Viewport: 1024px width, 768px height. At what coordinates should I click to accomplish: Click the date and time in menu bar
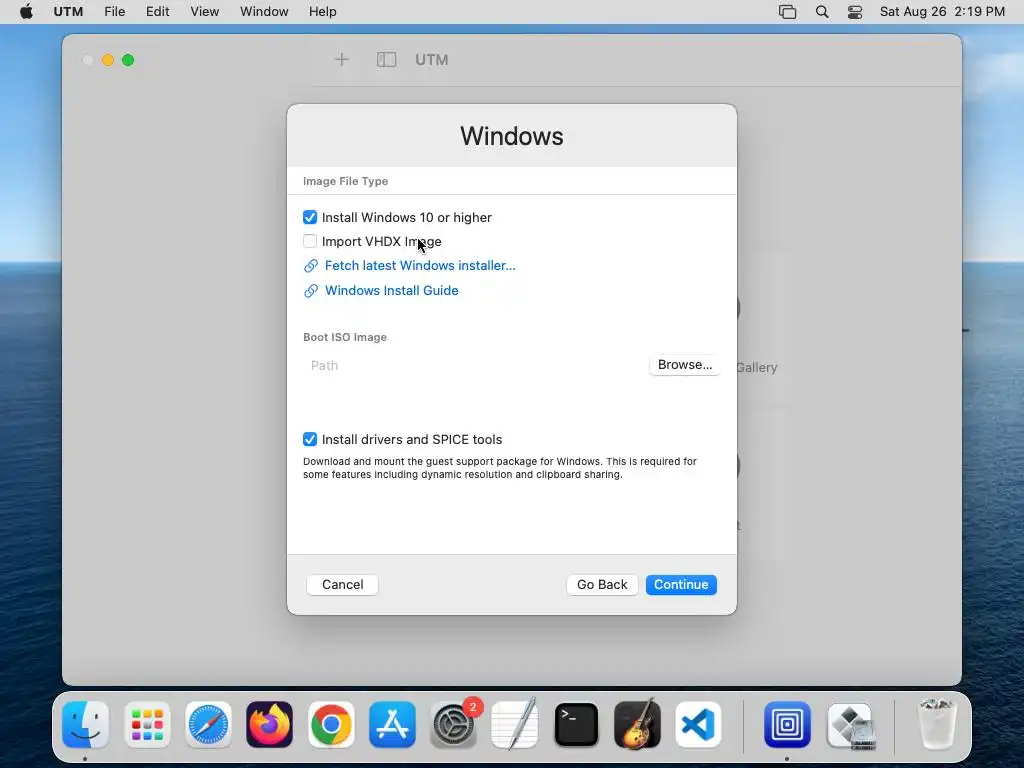942,12
